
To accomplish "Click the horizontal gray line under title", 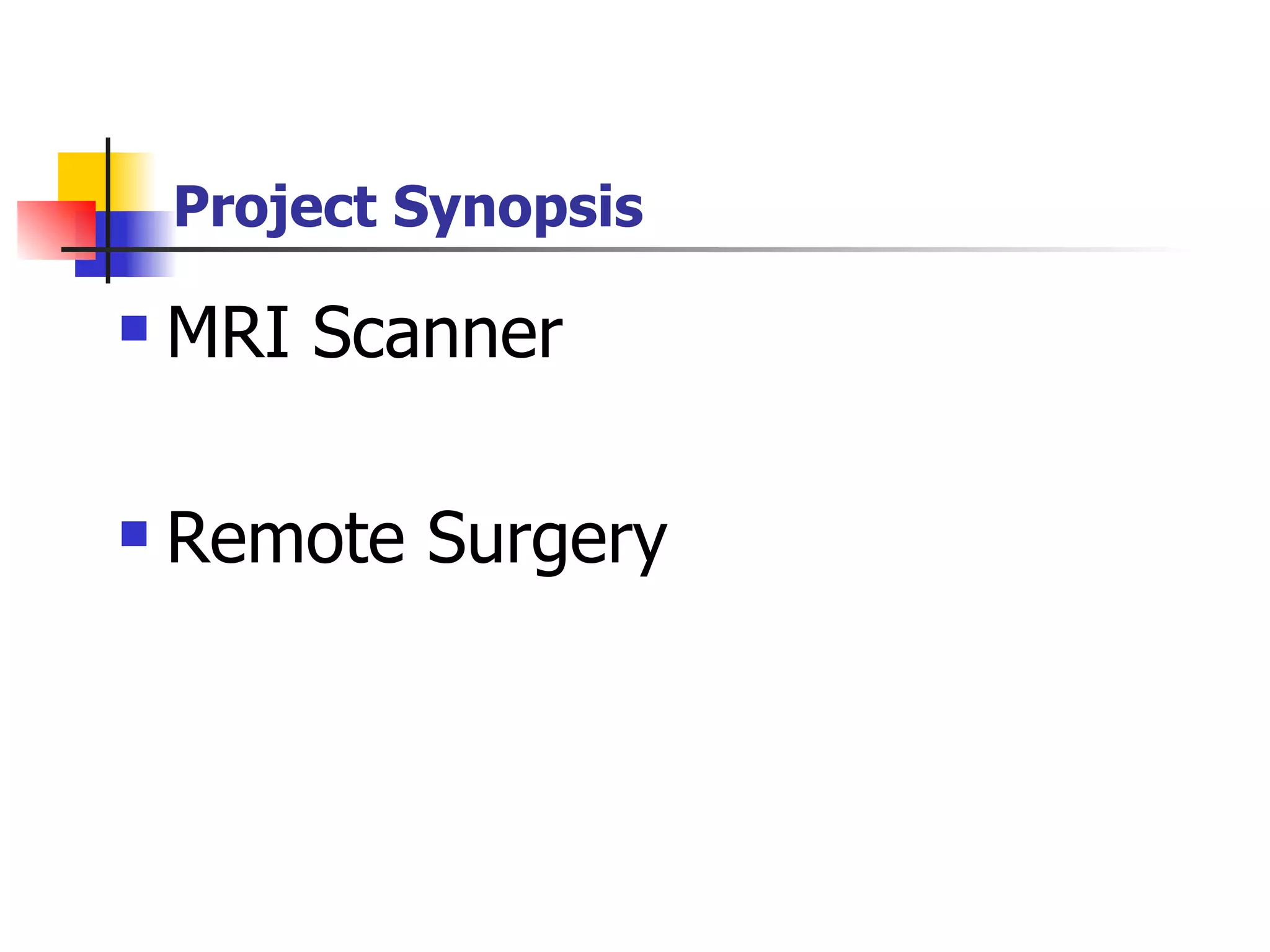I will coord(626,249).
